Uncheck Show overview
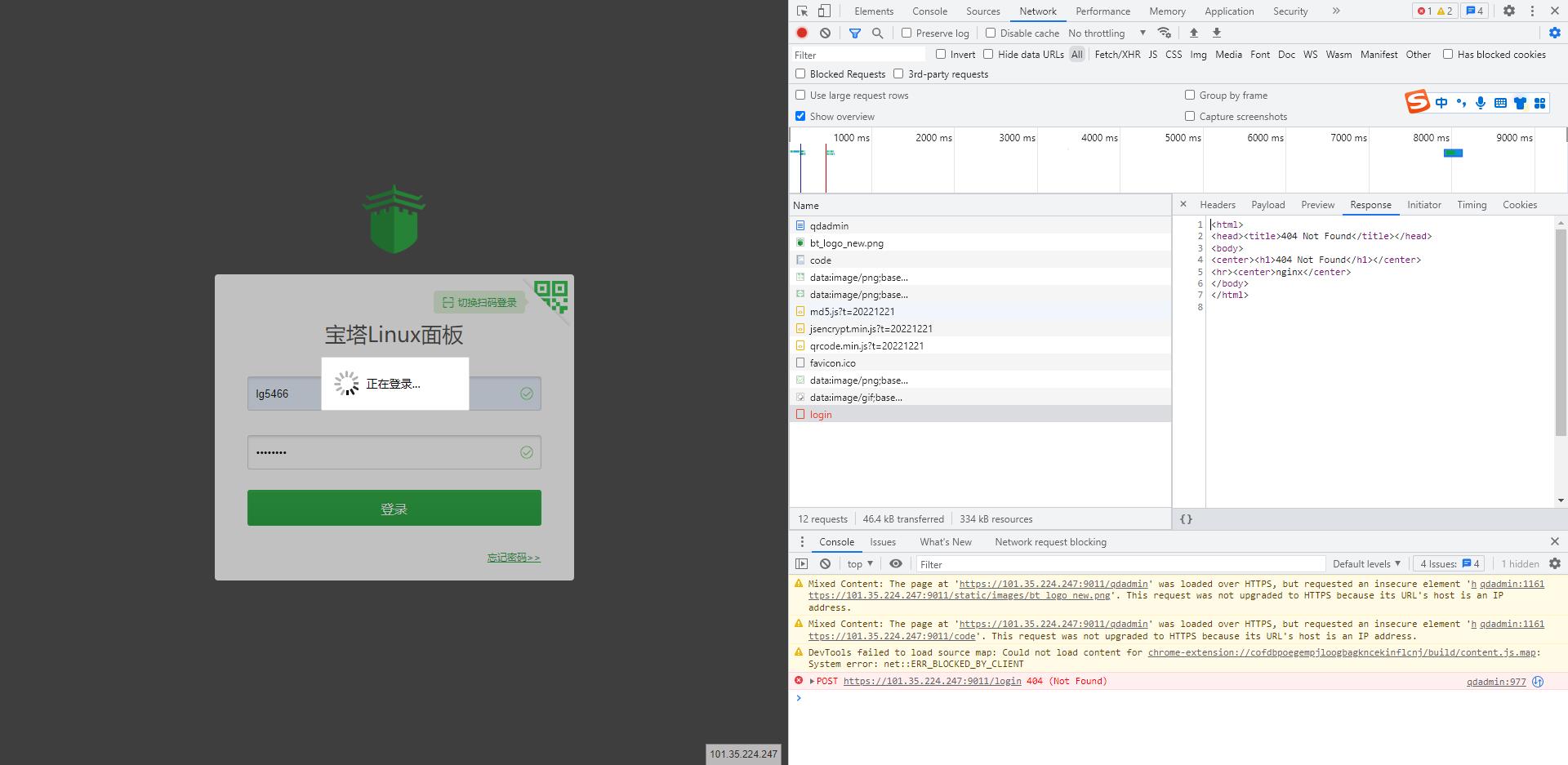 click(800, 116)
